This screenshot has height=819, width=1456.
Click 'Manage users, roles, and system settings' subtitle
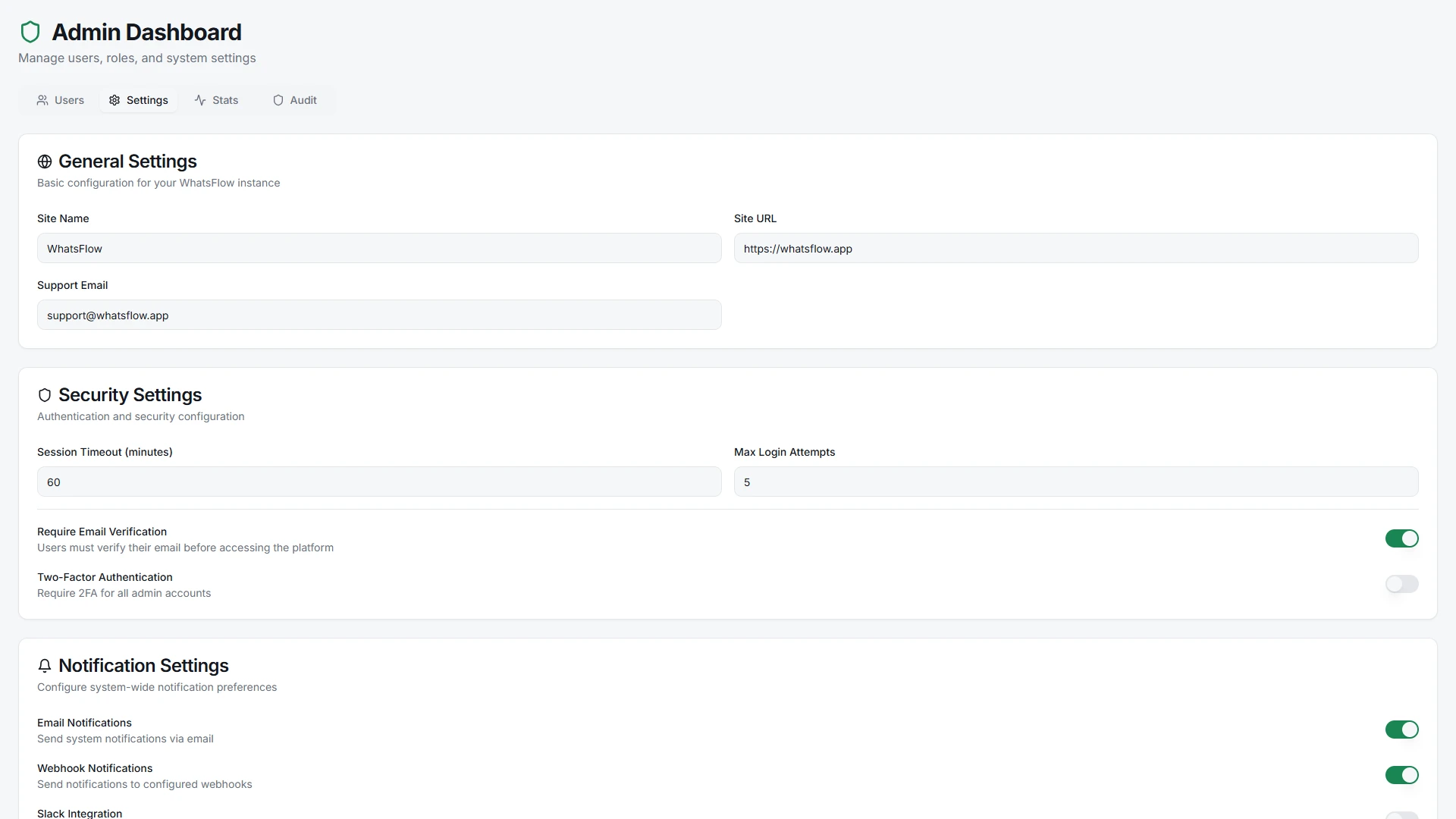[136, 58]
